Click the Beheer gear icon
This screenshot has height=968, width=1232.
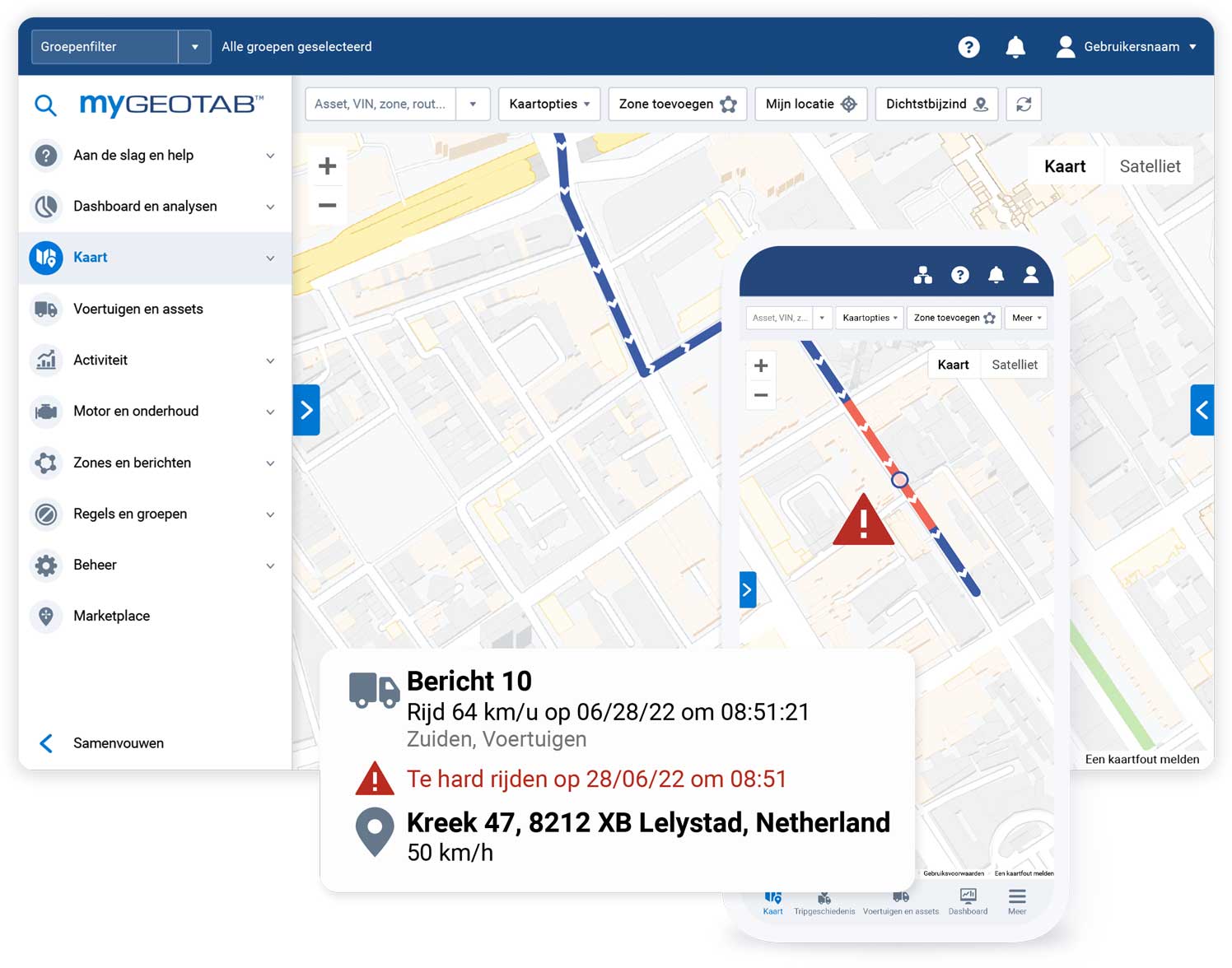pyautogui.click(x=46, y=565)
